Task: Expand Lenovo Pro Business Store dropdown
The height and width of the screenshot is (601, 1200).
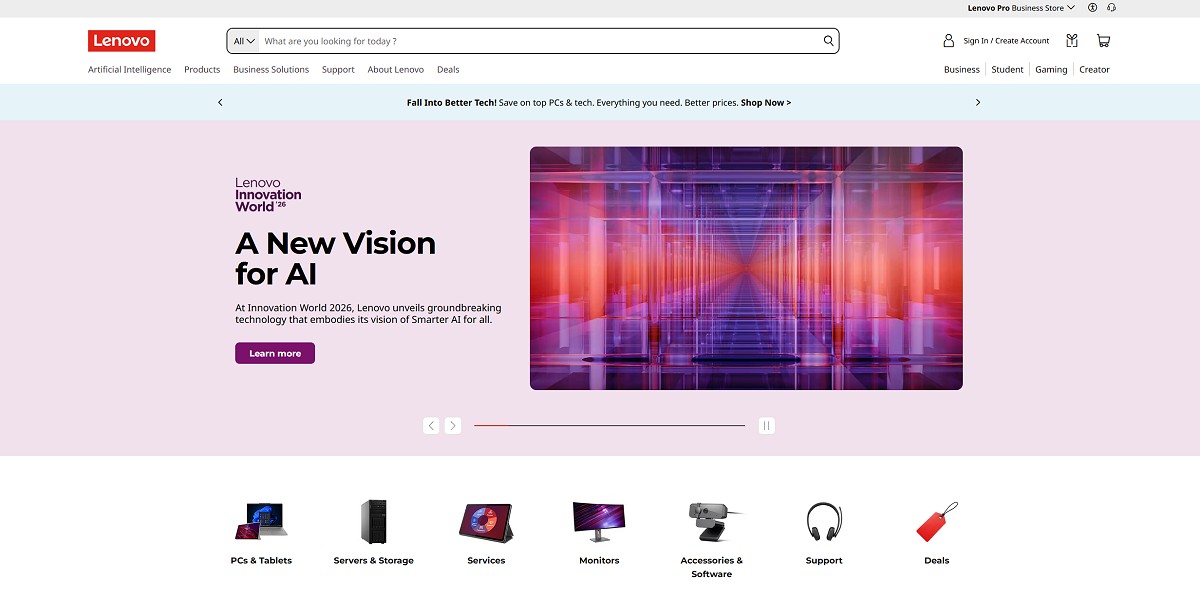Action: 1021,8
